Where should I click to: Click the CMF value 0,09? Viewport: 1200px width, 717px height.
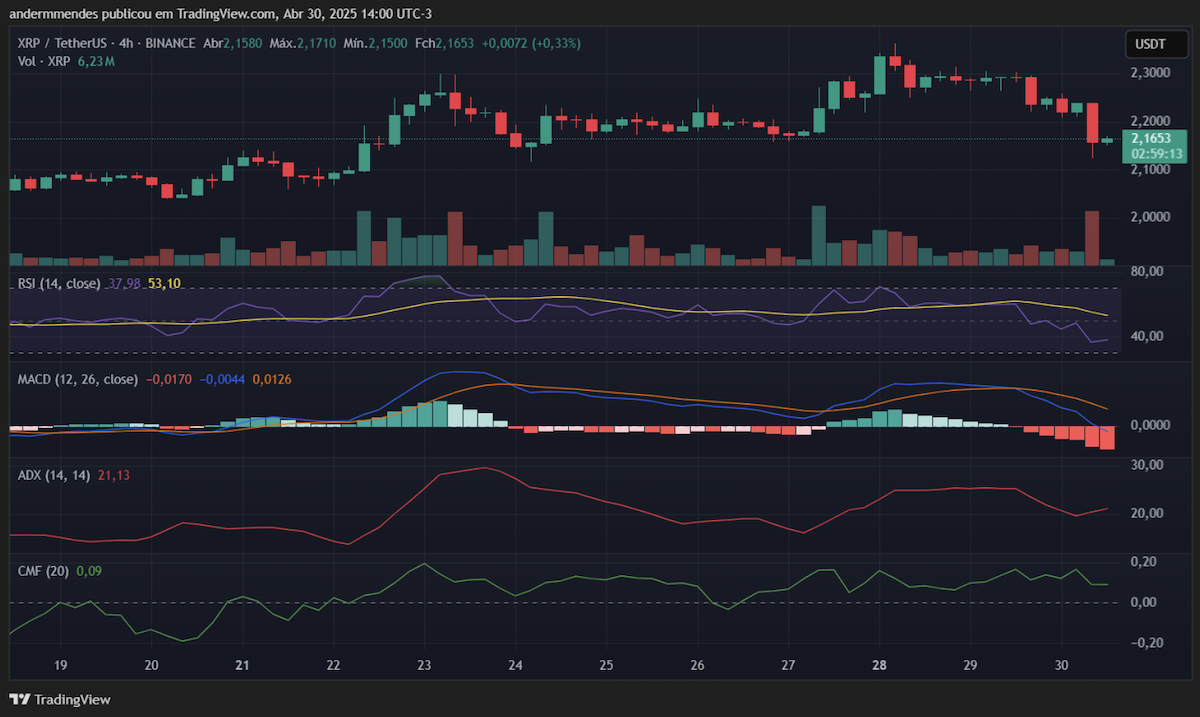(90, 571)
